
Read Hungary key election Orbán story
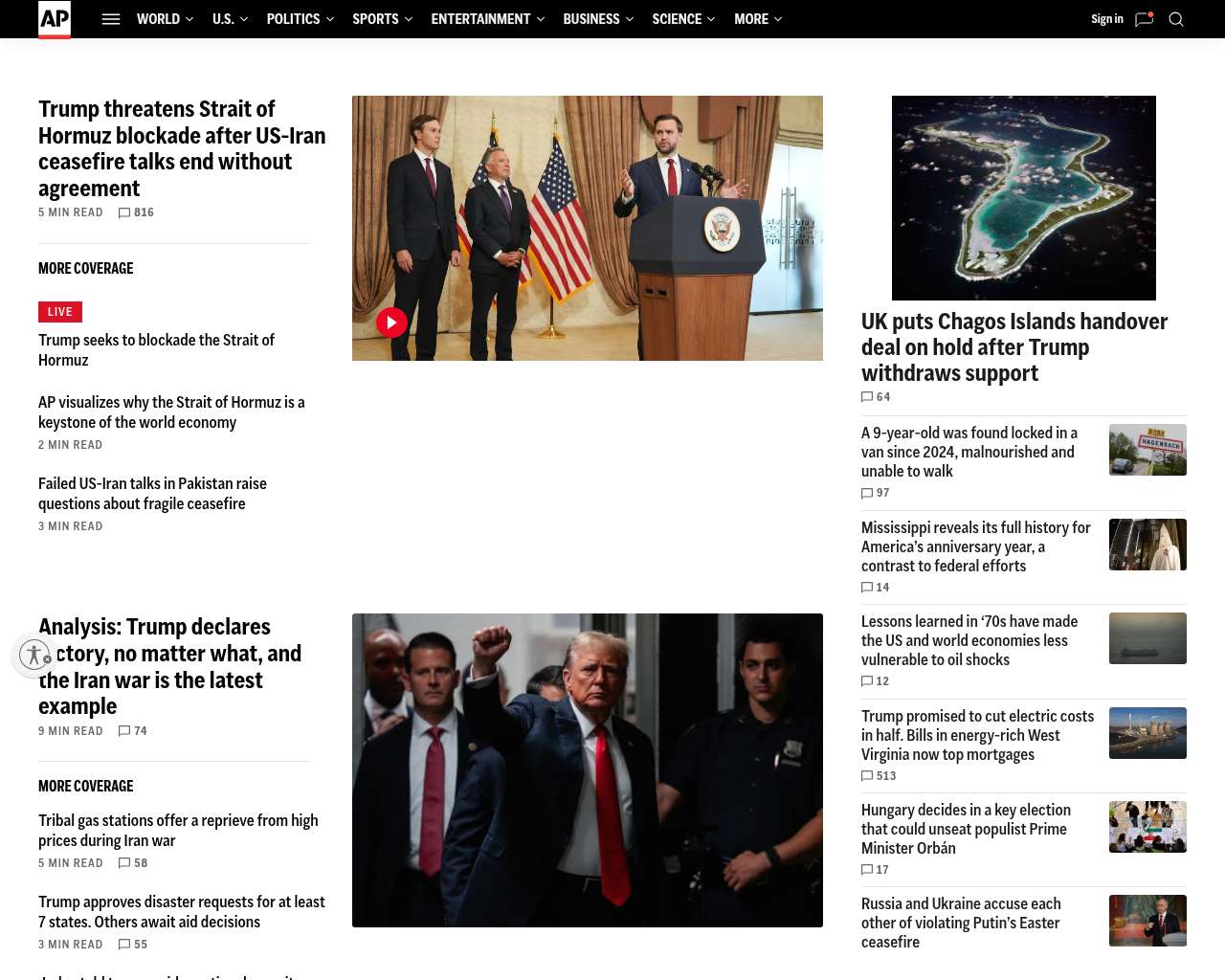[x=966, y=829]
